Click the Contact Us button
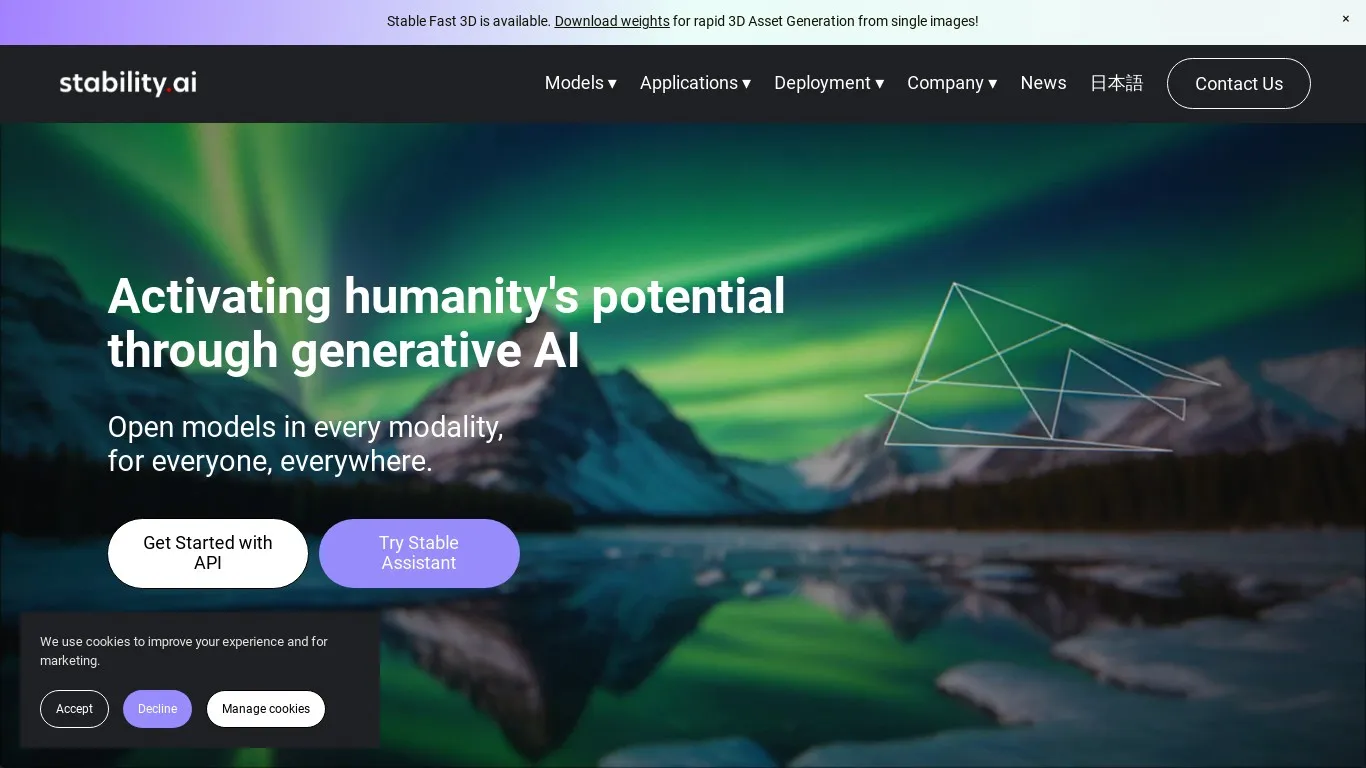Image resolution: width=1366 pixels, height=768 pixels. click(1239, 84)
